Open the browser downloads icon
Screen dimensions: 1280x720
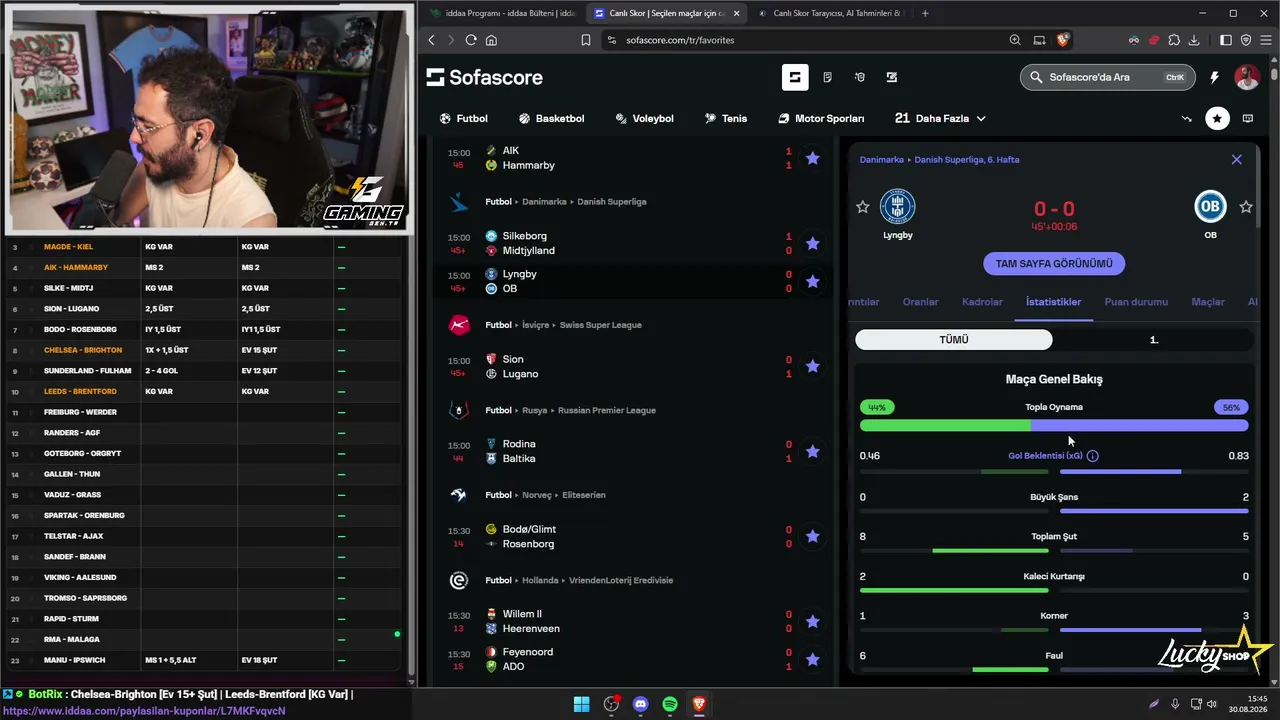coord(1194,40)
